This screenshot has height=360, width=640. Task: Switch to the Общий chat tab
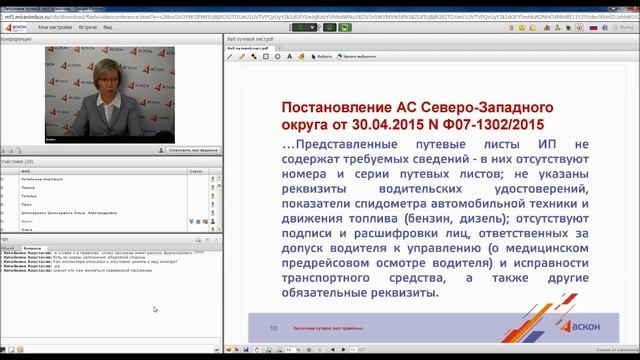(x=8, y=248)
